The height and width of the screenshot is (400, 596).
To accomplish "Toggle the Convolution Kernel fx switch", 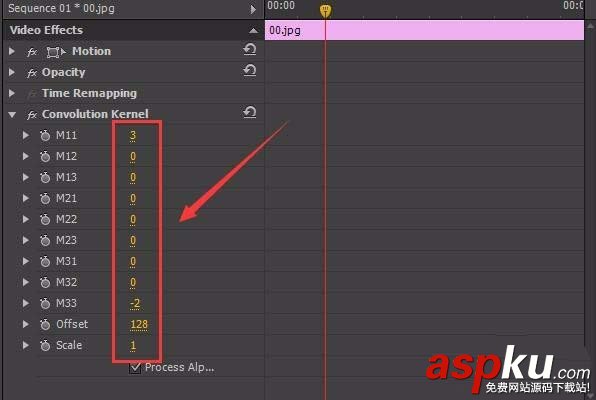I will pos(32,114).
